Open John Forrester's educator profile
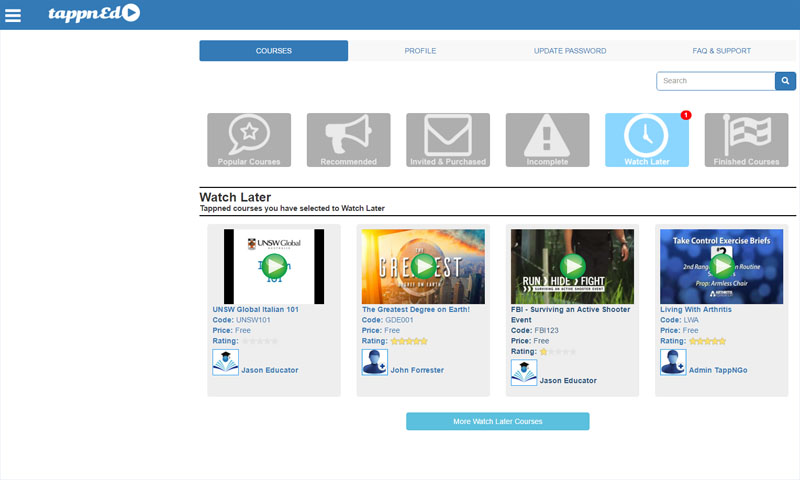 click(417, 370)
